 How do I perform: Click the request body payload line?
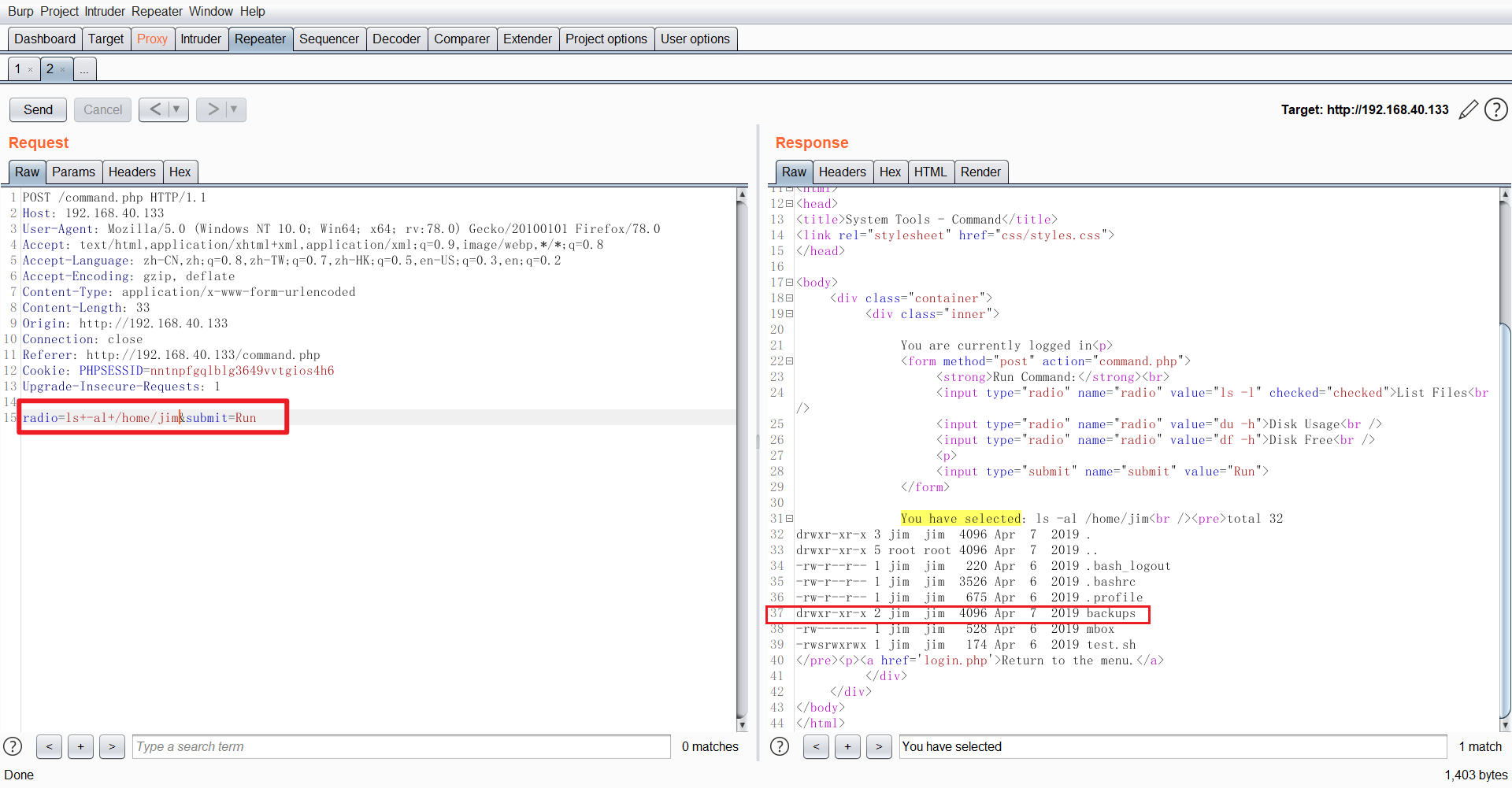[140, 418]
